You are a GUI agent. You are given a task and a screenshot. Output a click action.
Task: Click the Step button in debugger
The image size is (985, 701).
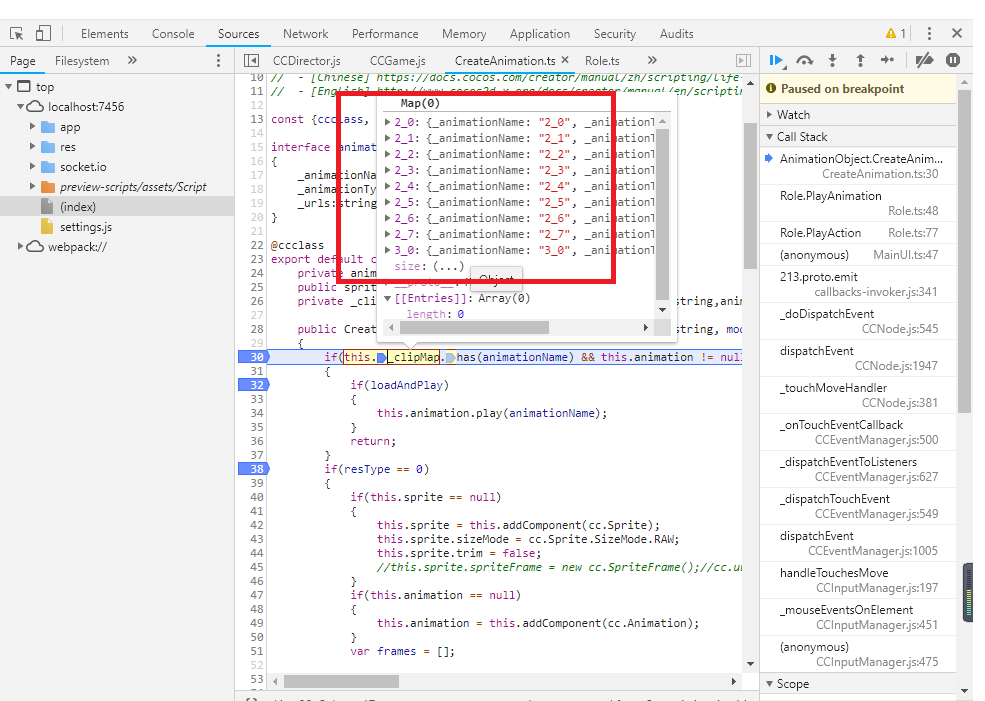pyautogui.click(x=887, y=60)
